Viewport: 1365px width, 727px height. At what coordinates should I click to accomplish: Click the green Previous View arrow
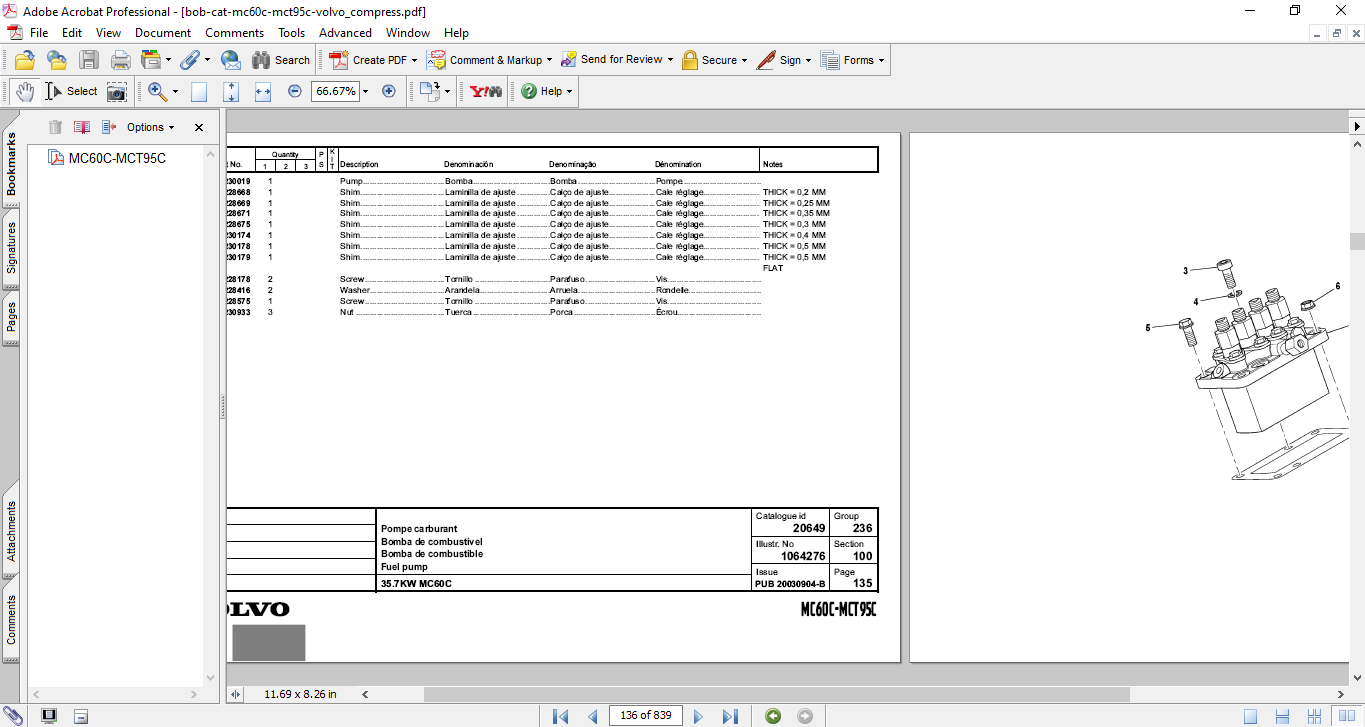point(773,716)
